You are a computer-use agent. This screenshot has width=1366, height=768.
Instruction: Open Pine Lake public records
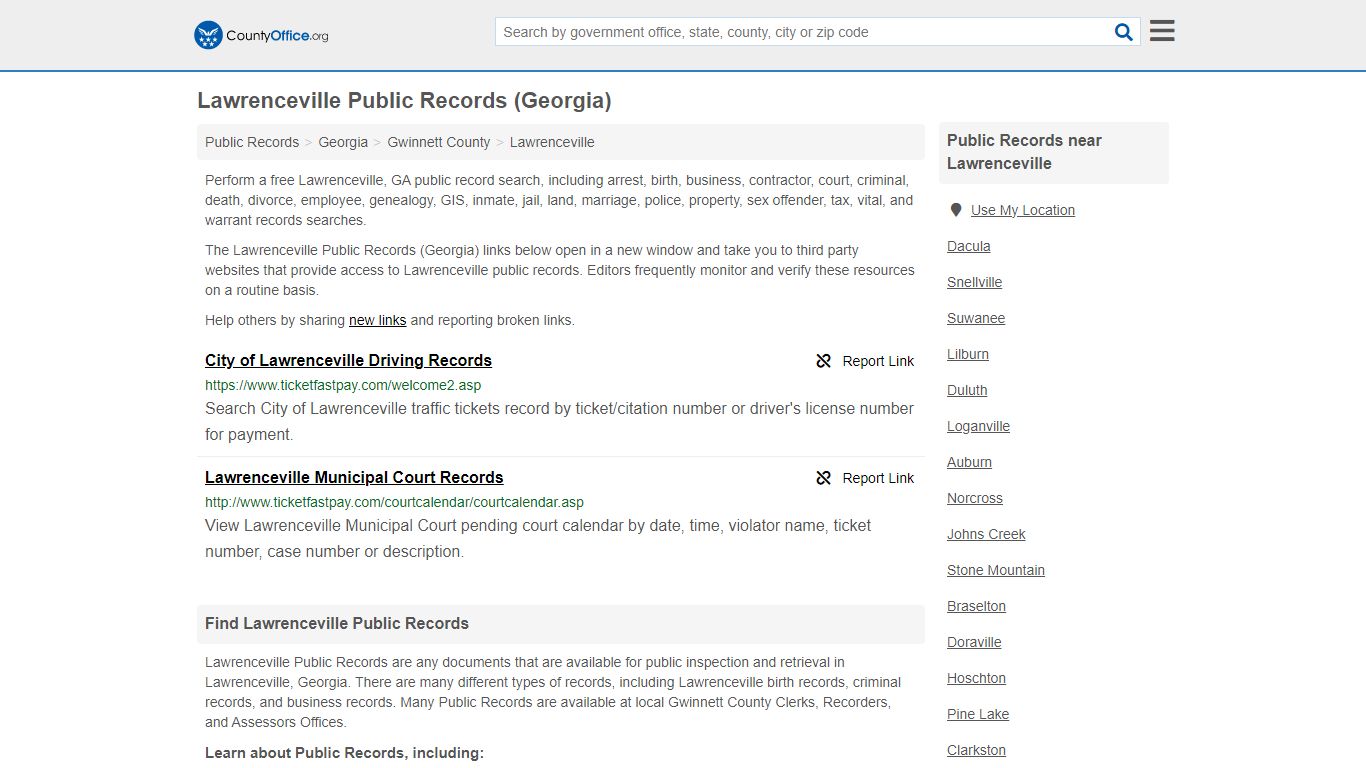[978, 714]
